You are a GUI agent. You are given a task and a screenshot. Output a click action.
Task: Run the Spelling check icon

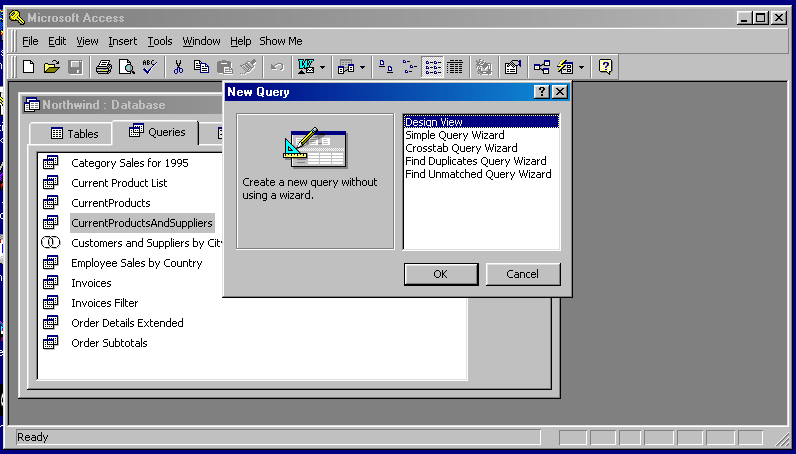coord(149,67)
